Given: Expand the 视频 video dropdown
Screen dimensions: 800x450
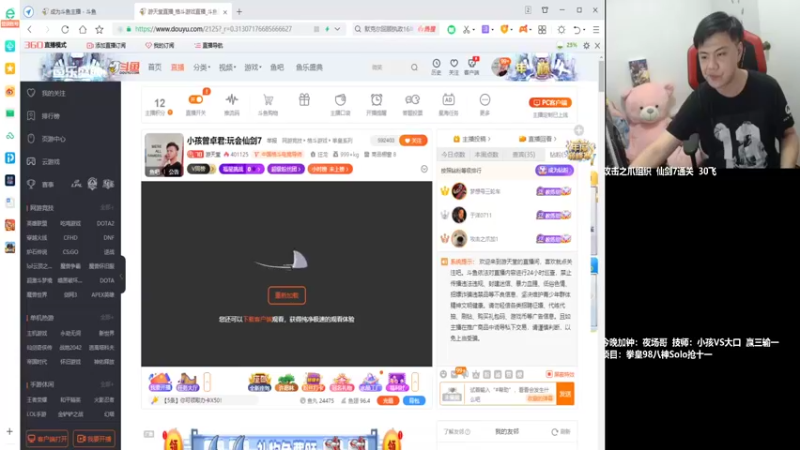Looking at the screenshot, I should (227, 67).
